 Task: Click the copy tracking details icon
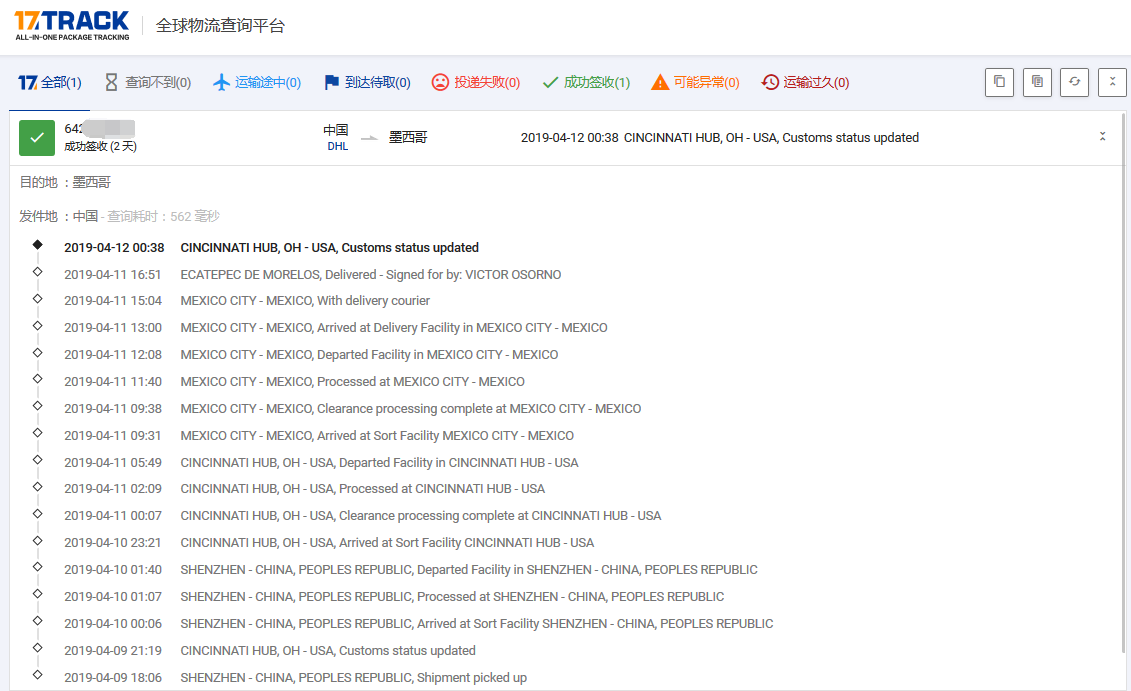tap(1037, 82)
